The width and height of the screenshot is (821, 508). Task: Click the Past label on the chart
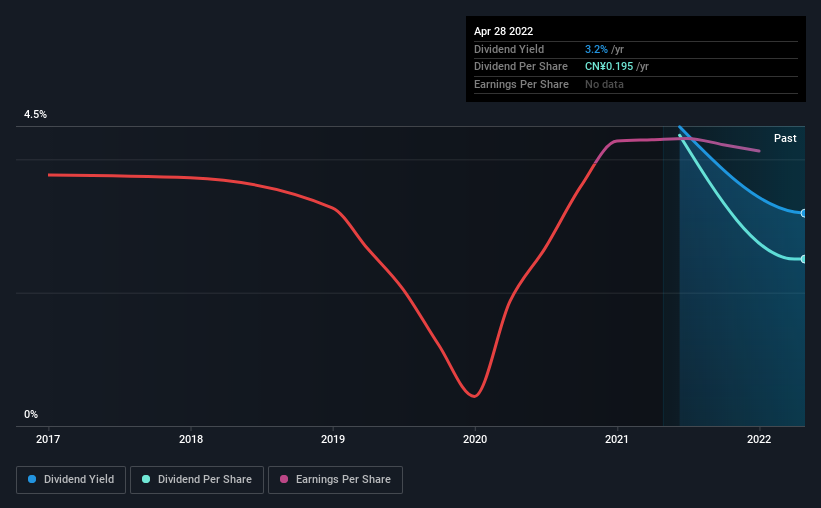(x=785, y=138)
